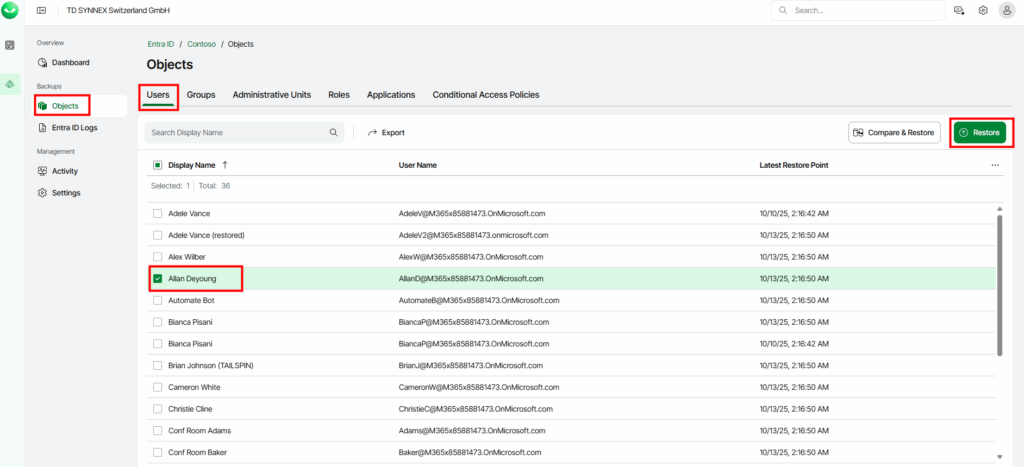
Task: Sort by Display Name arrow
Action: (x=224, y=165)
